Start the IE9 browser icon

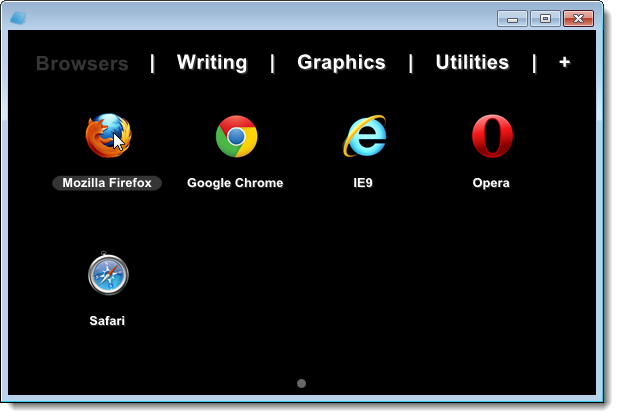tap(365, 136)
